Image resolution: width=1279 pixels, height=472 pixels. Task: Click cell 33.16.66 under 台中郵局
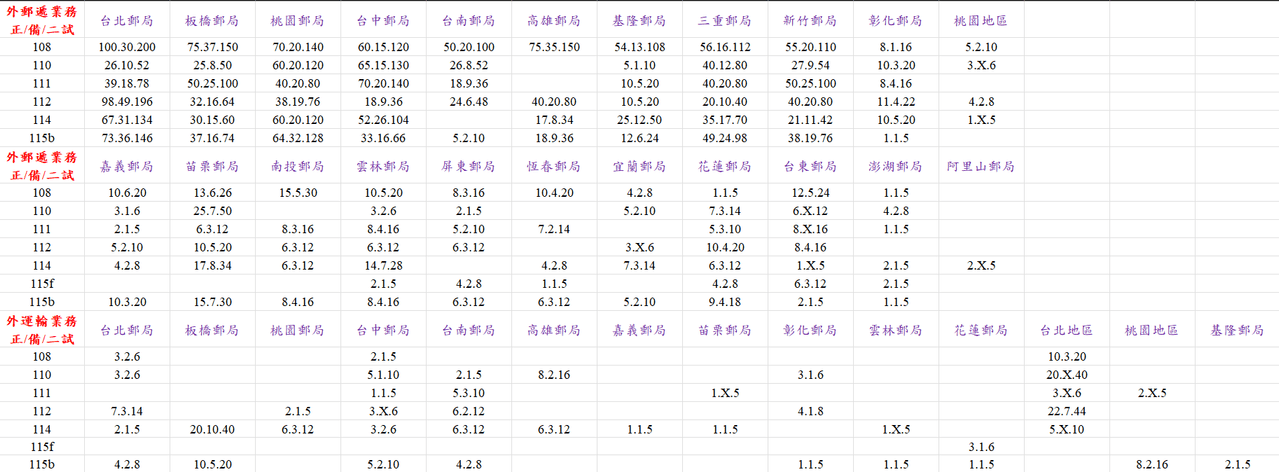tap(382, 138)
